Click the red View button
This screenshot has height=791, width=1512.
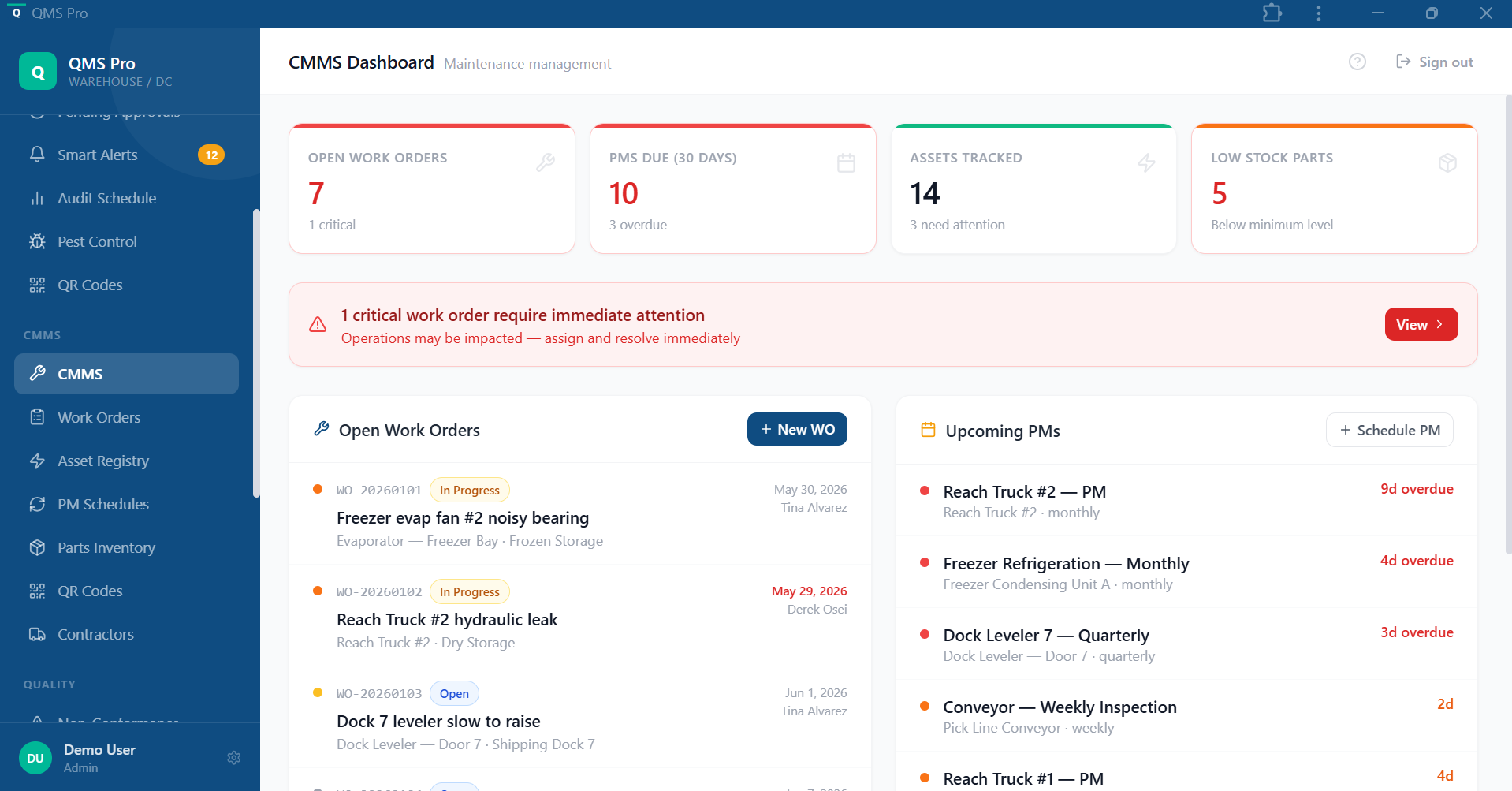point(1421,324)
